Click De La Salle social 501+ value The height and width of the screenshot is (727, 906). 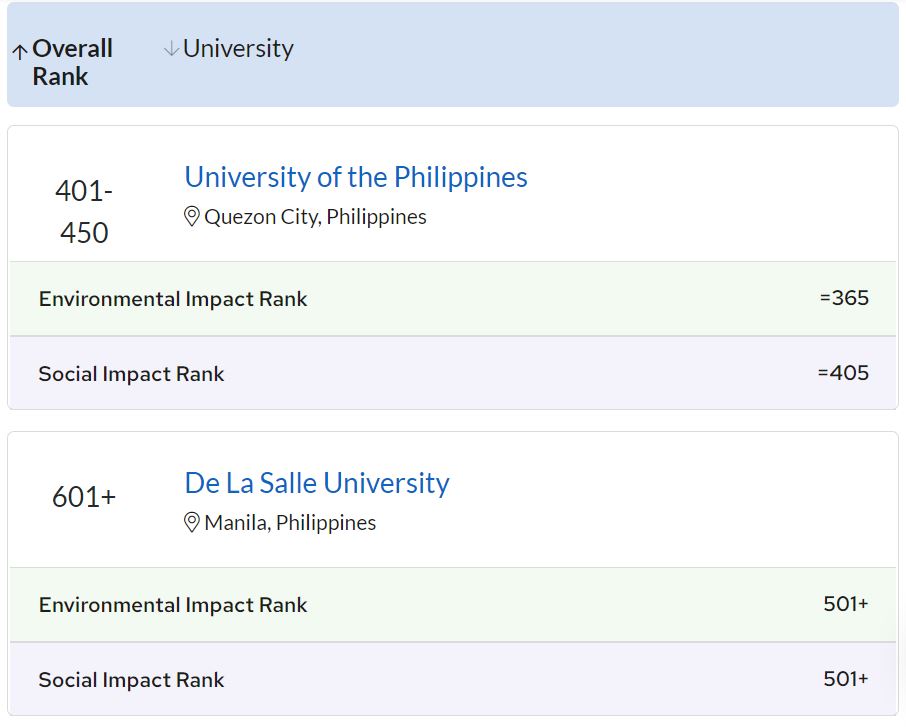click(846, 678)
